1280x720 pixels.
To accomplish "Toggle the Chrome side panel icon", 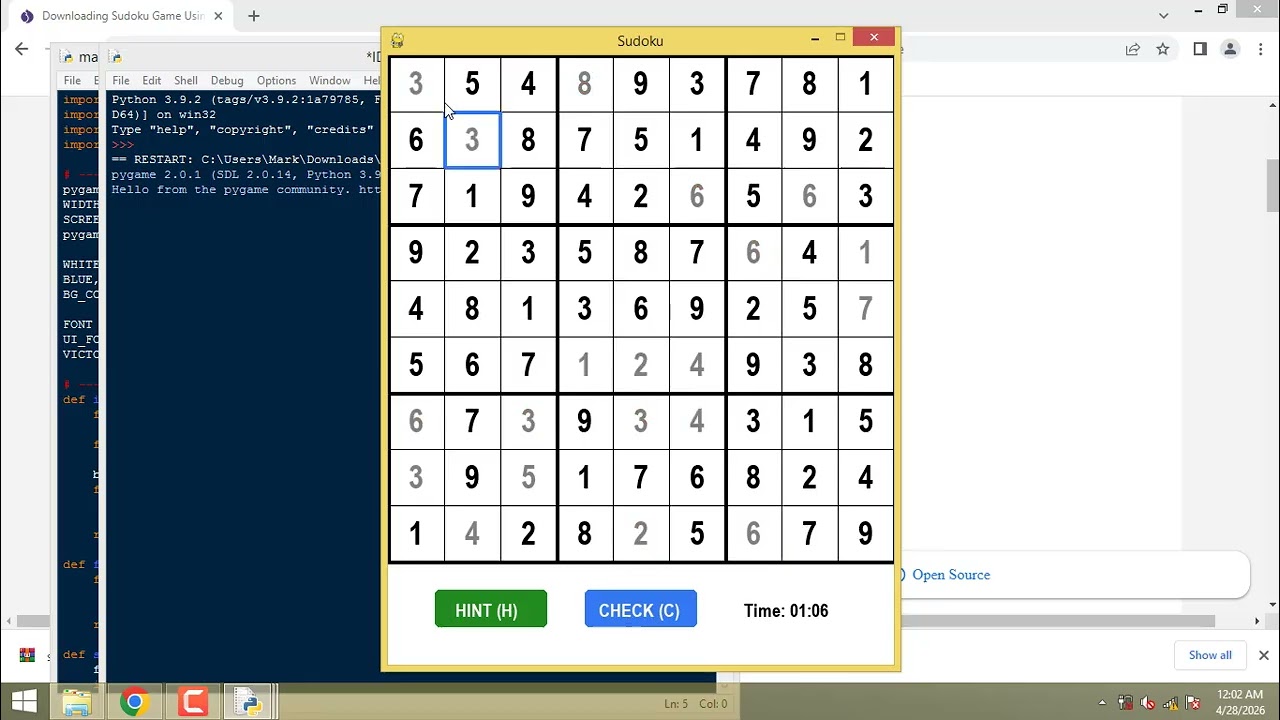I will [x=1200, y=49].
